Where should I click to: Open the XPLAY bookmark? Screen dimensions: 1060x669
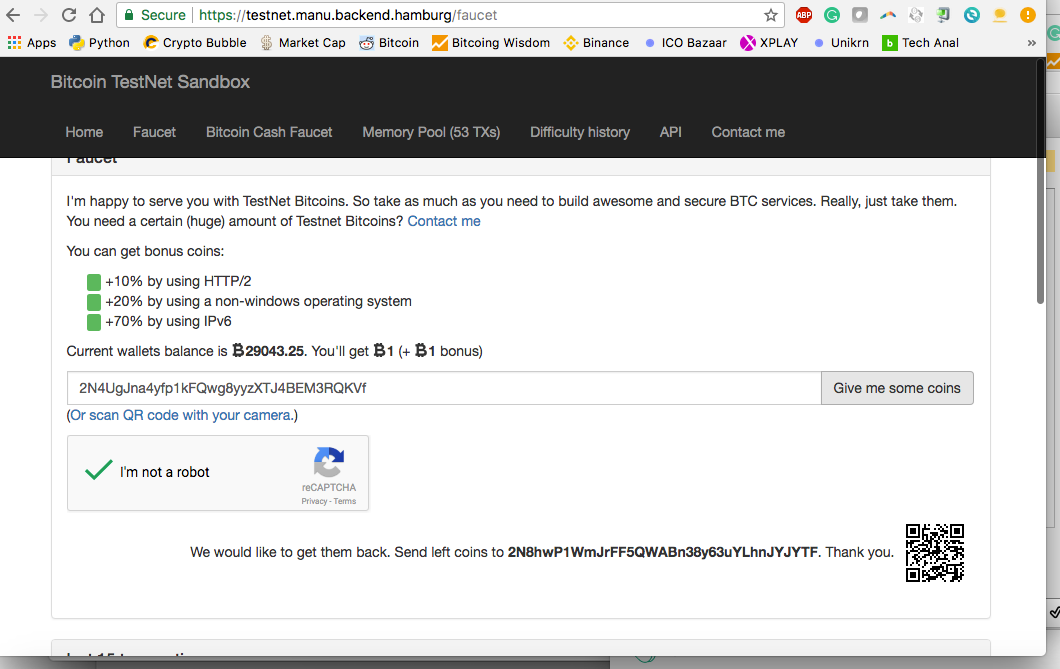769,43
